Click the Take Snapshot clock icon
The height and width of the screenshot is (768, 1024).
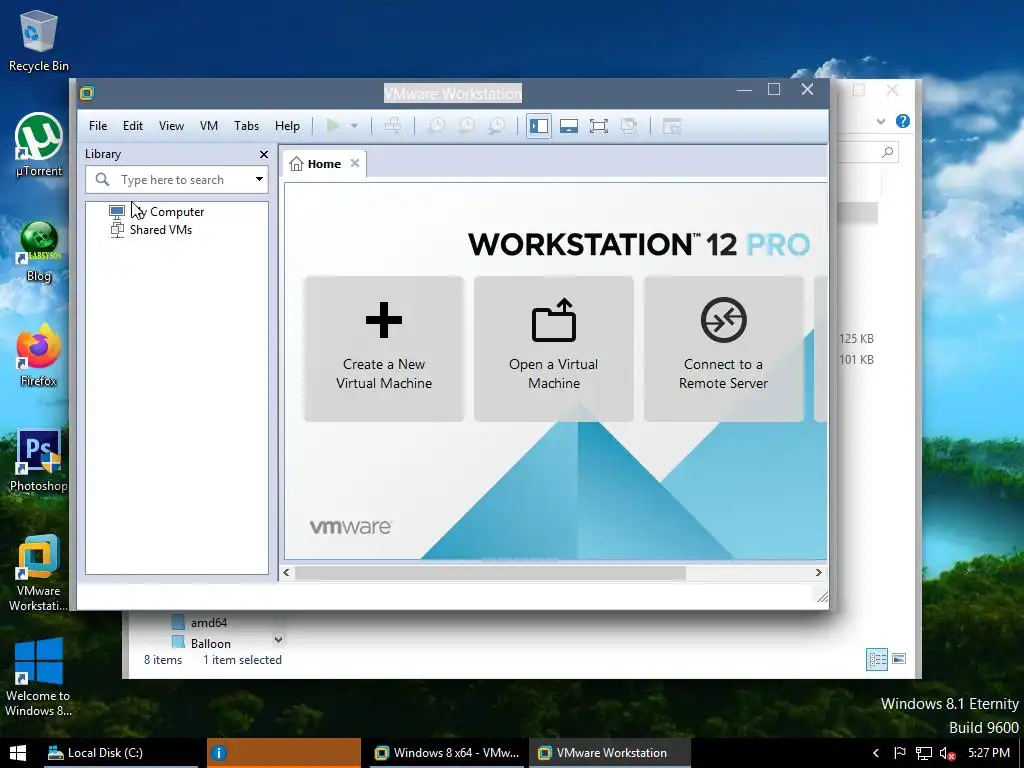click(x=436, y=125)
